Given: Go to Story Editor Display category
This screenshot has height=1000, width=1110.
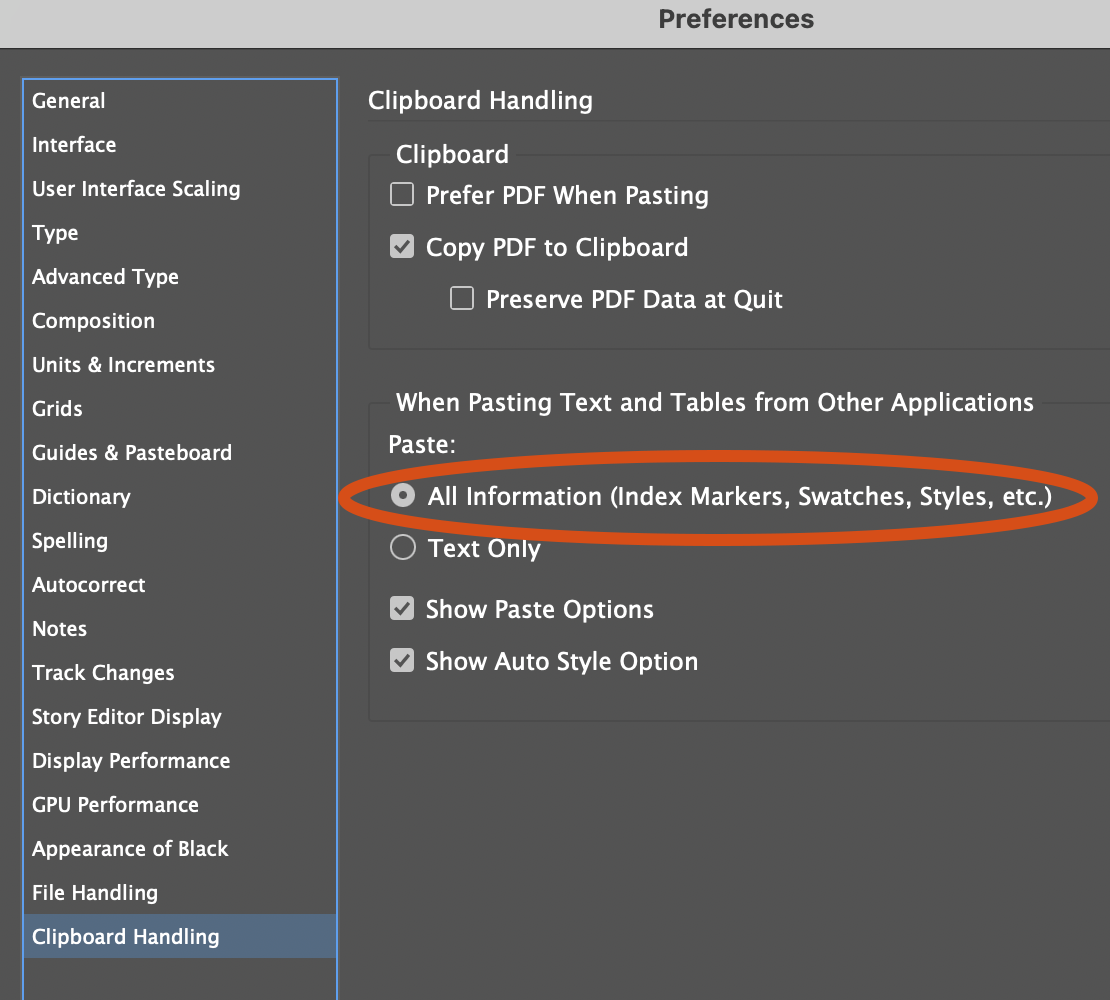Looking at the screenshot, I should 180,716.
